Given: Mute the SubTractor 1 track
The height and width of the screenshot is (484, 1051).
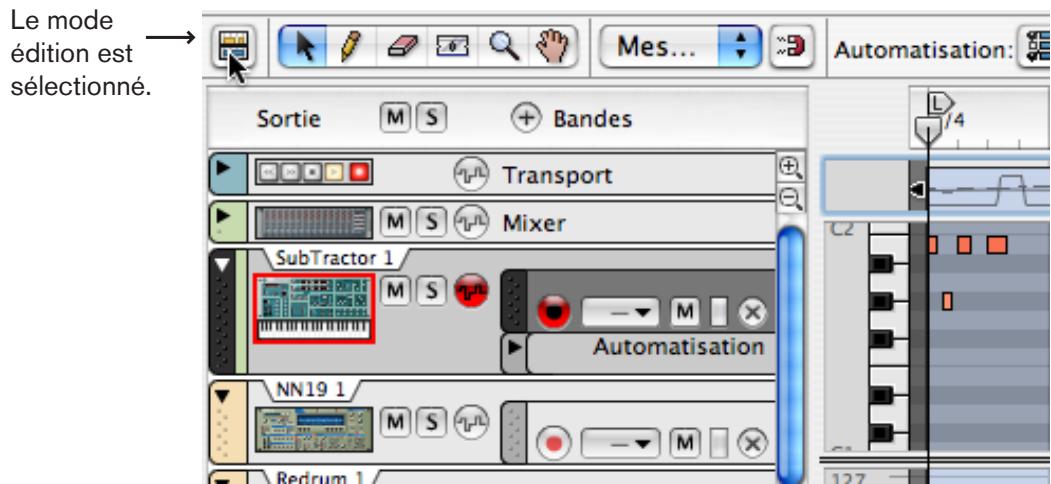Looking at the screenshot, I should pyautogui.click(x=396, y=290).
